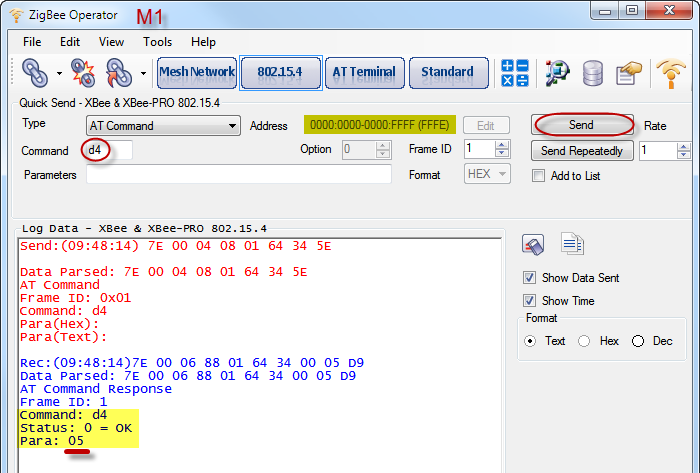Click the Send:(09:48:14) log line
This screenshot has width=700, height=473.
pos(175,246)
